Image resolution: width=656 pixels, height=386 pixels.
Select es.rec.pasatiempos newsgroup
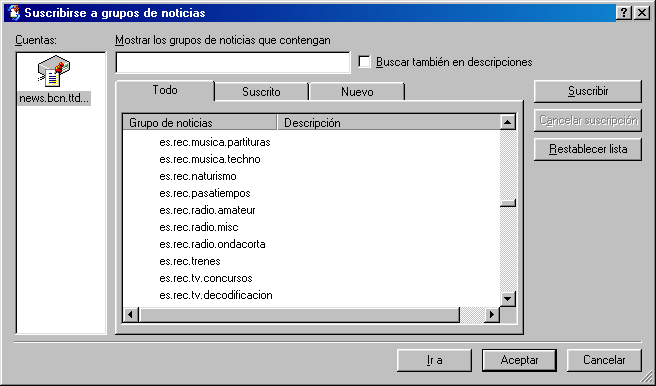[x=205, y=193]
